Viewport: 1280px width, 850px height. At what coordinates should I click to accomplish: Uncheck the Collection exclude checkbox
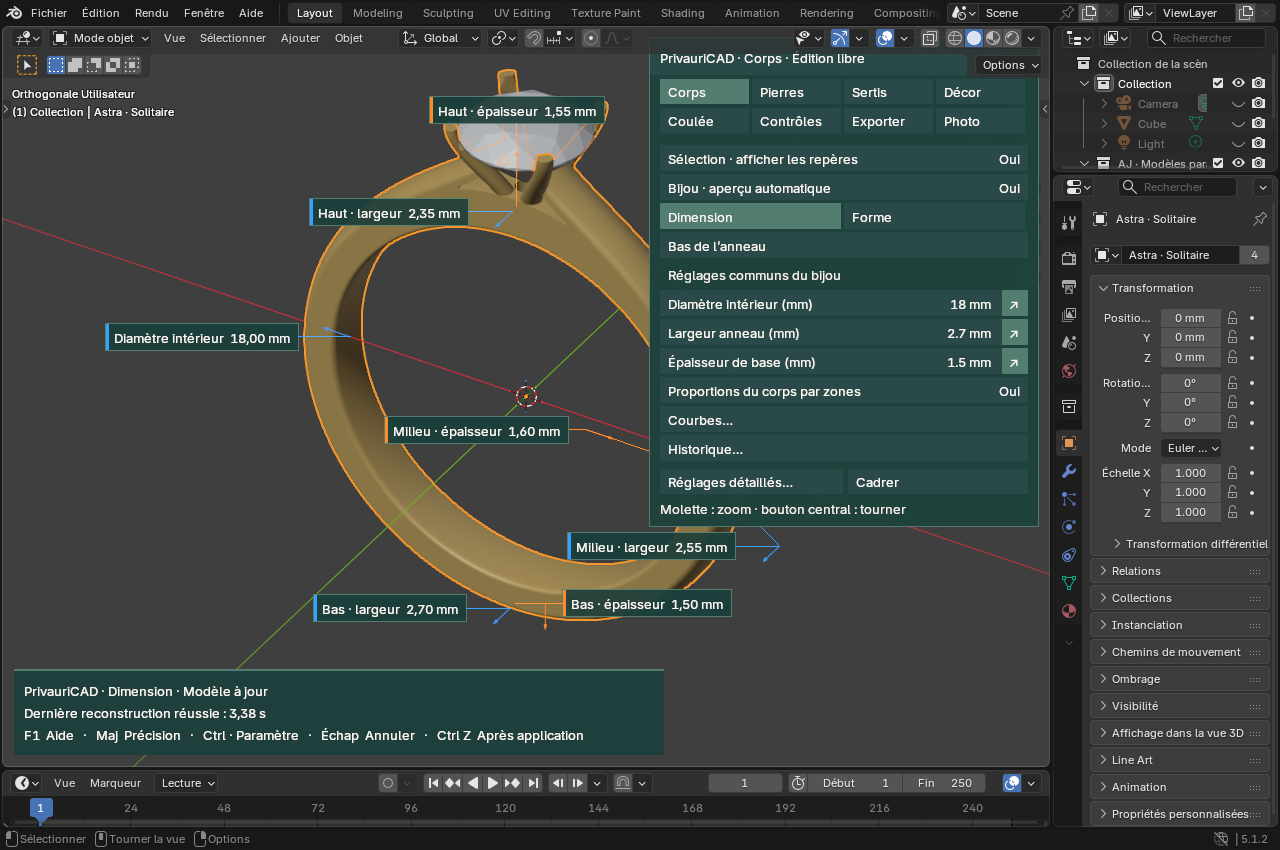point(1218,84)
